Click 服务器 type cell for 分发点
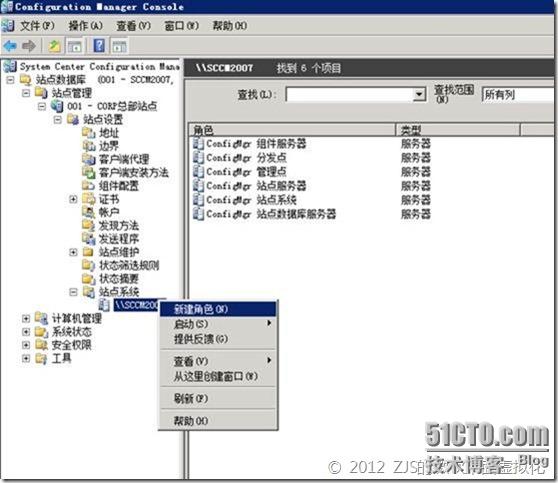The height and width of the screenshot is (483, 558). [416, 158]
